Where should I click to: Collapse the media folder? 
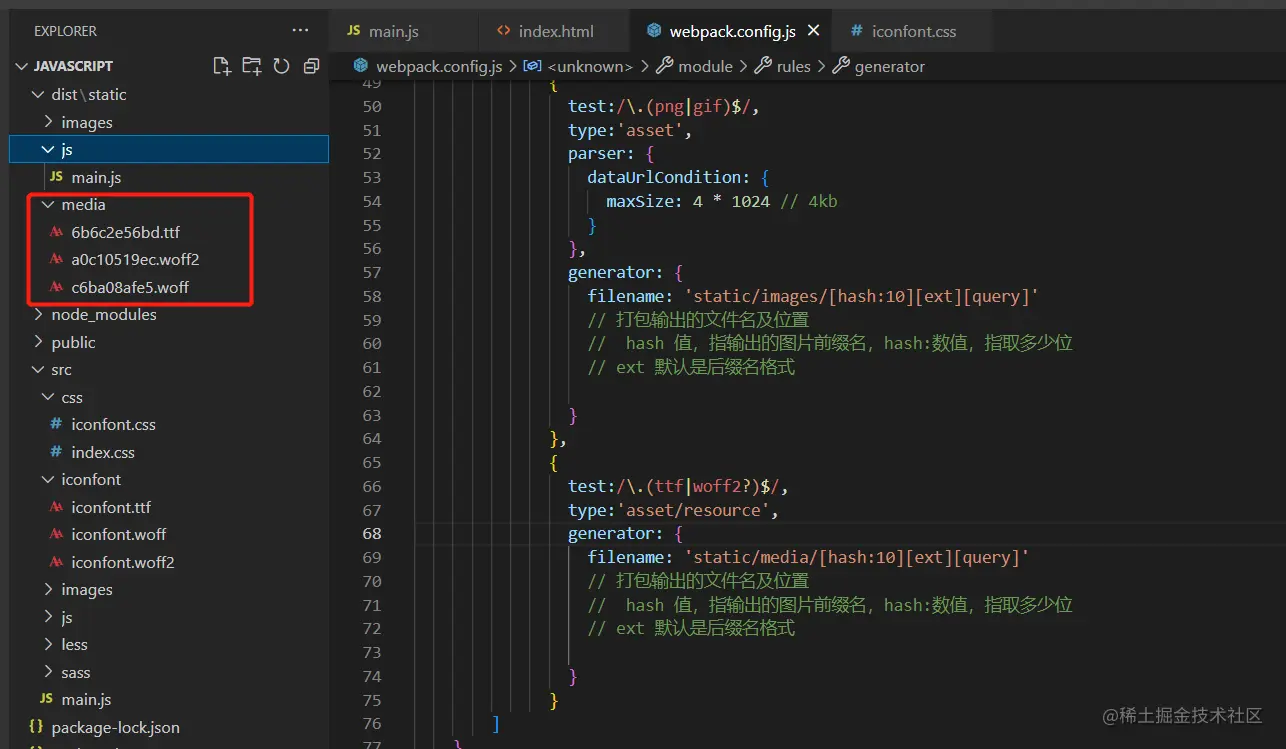tap(83, 204)
